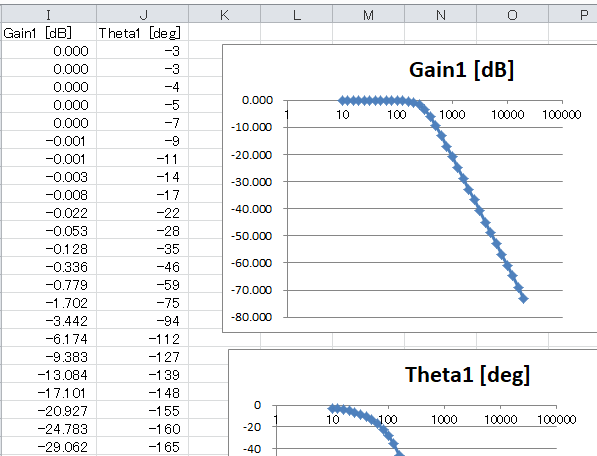Select column O header
The image size is (597, 456).
(x=512, y=14)
